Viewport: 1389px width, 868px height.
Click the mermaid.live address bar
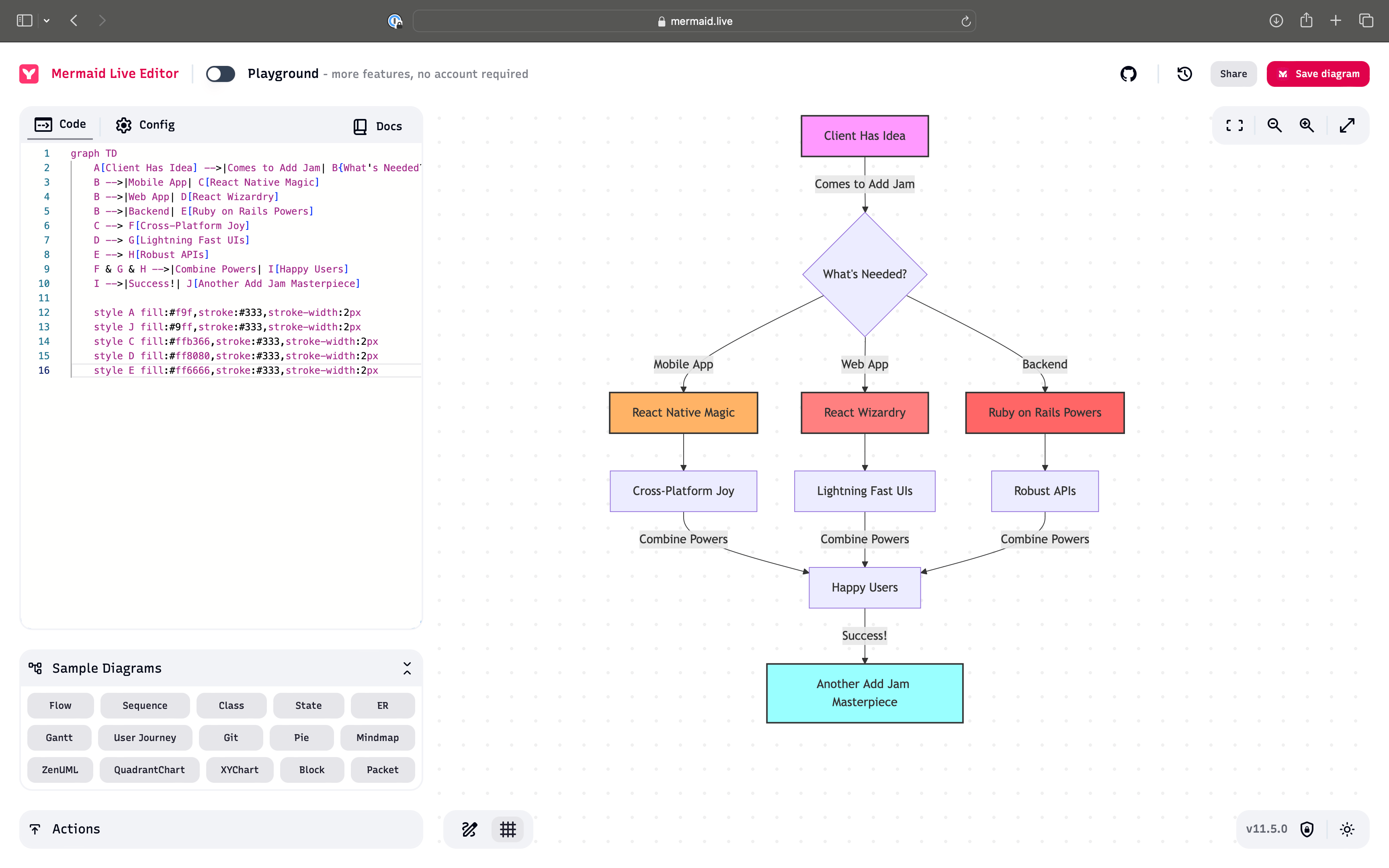point(694,21)
